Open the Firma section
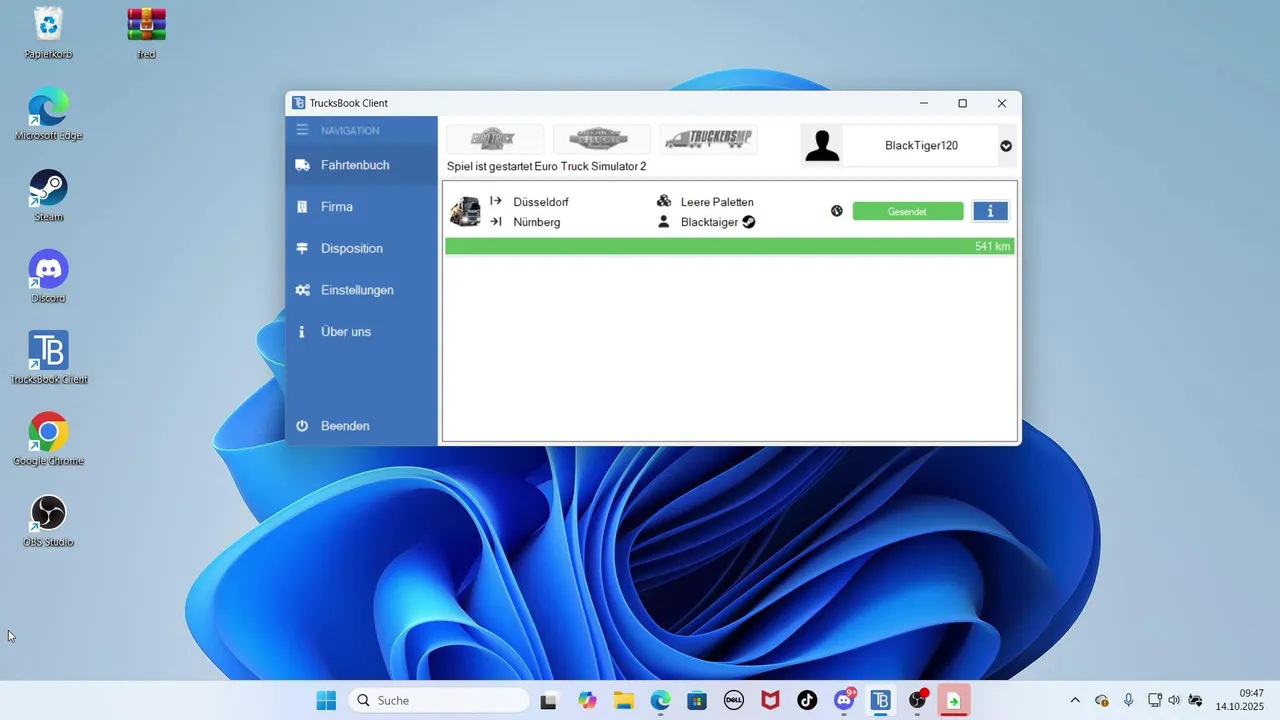Viewport: 1280px width, 720px height. 361,207
